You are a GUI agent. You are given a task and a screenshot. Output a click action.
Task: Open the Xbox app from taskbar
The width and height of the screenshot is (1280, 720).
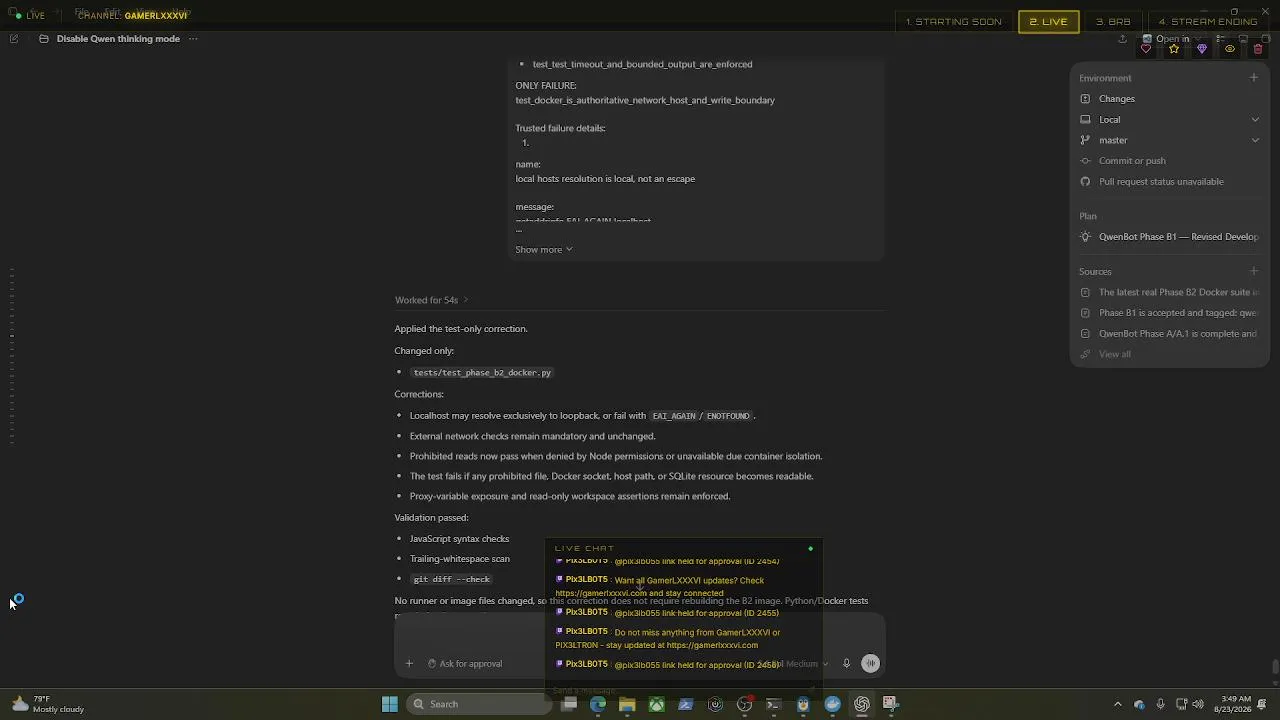coord(656,704)
